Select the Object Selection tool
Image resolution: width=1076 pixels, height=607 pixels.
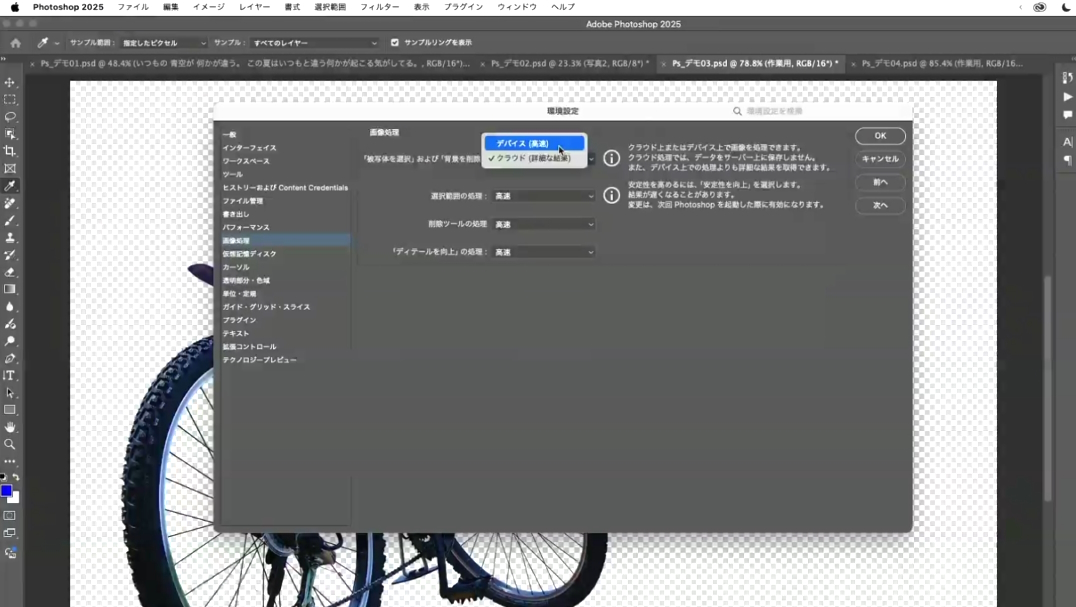click(x=10, y=134)
